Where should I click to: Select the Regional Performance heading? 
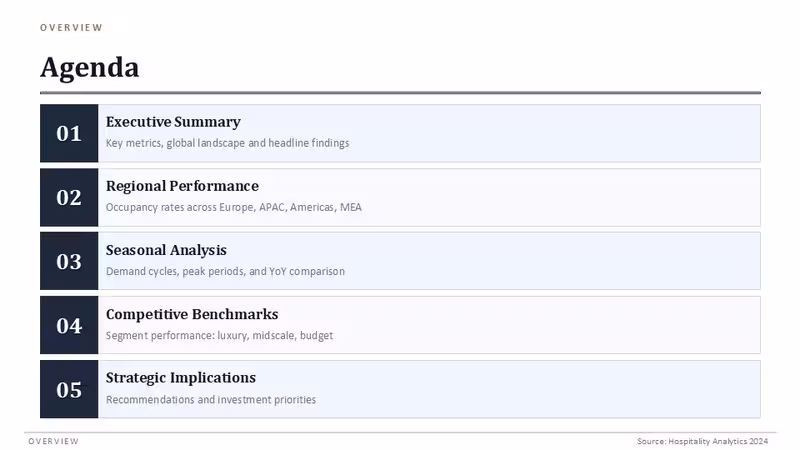[182, 186]
